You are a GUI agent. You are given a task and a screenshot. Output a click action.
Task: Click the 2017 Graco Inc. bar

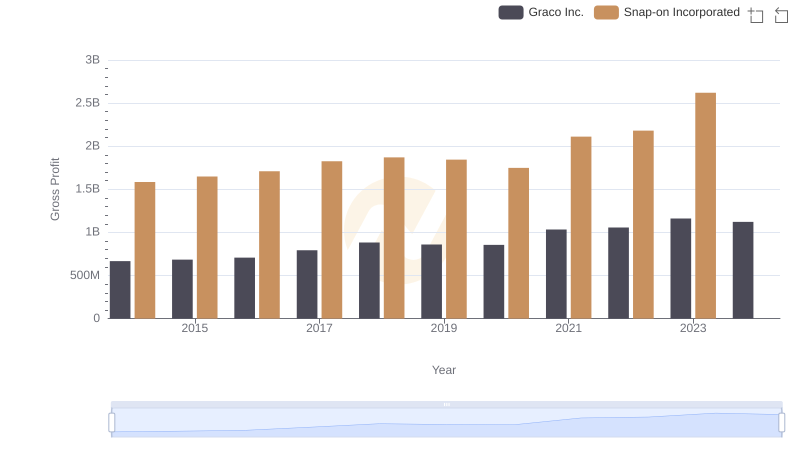307,284
